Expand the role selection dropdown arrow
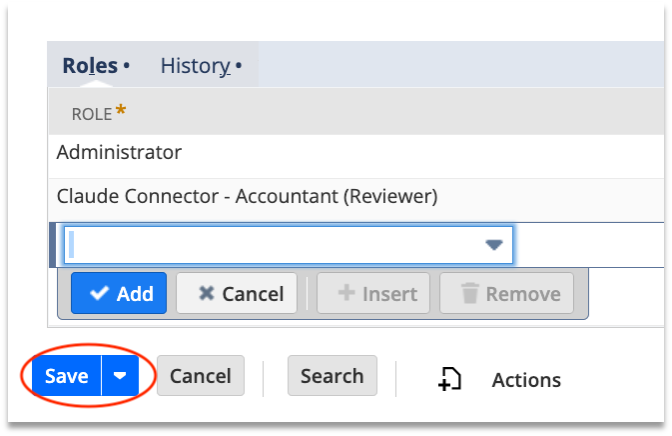Viewport: 672px width, 436px height. 494,245
